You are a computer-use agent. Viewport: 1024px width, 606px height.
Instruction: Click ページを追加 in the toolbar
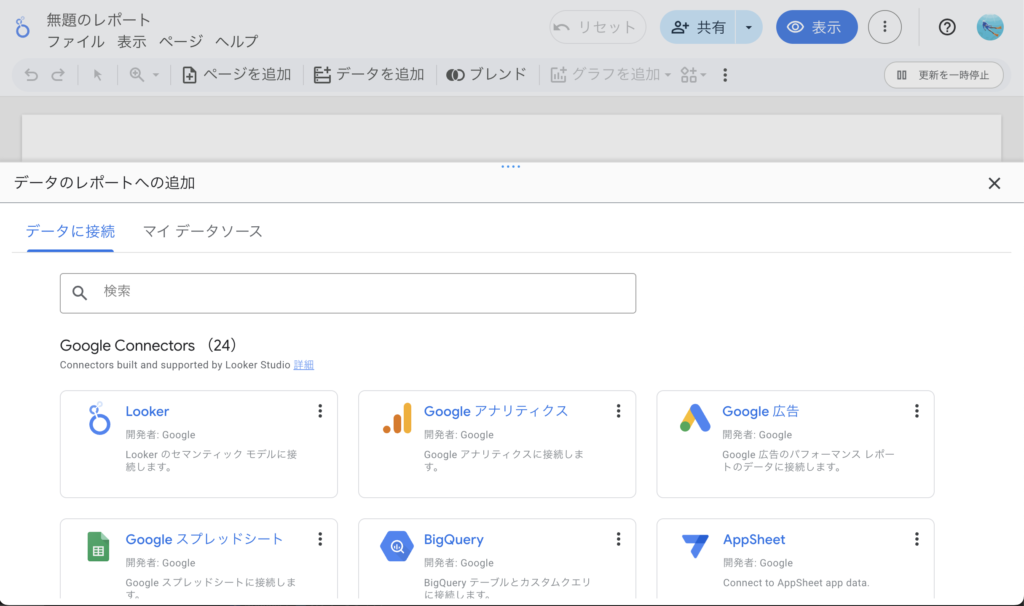tap(237, 74)
